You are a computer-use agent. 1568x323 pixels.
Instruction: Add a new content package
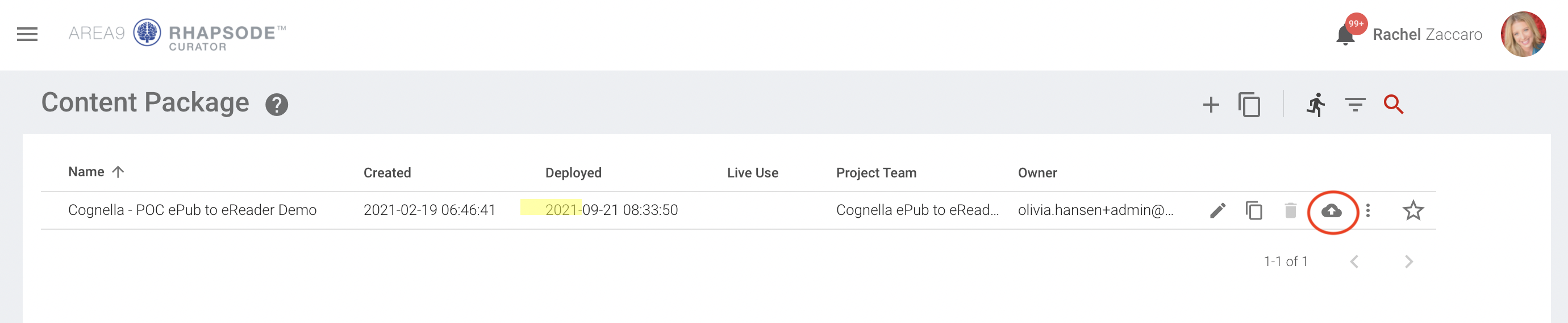(x=1211, y=105)
